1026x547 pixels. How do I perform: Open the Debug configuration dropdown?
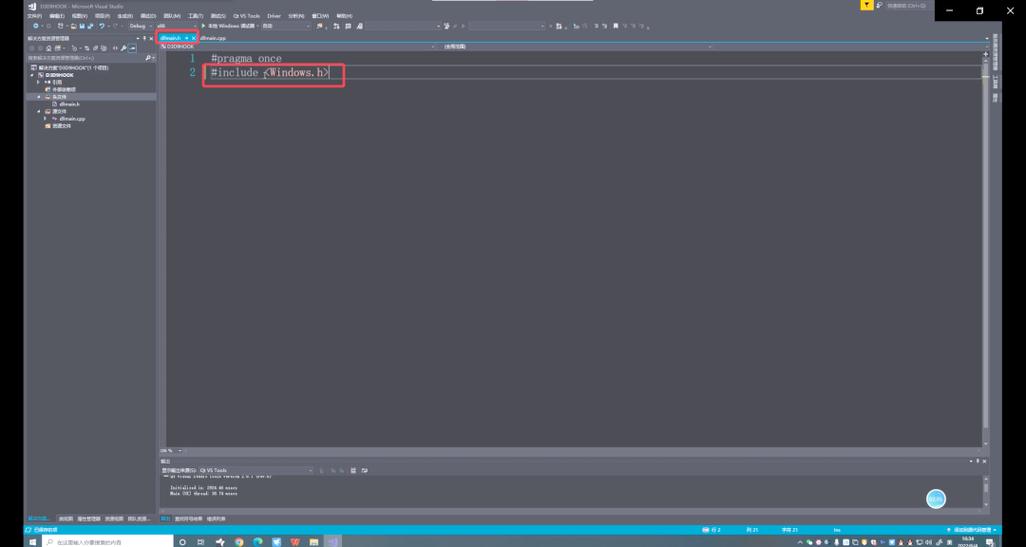point(141,26)
